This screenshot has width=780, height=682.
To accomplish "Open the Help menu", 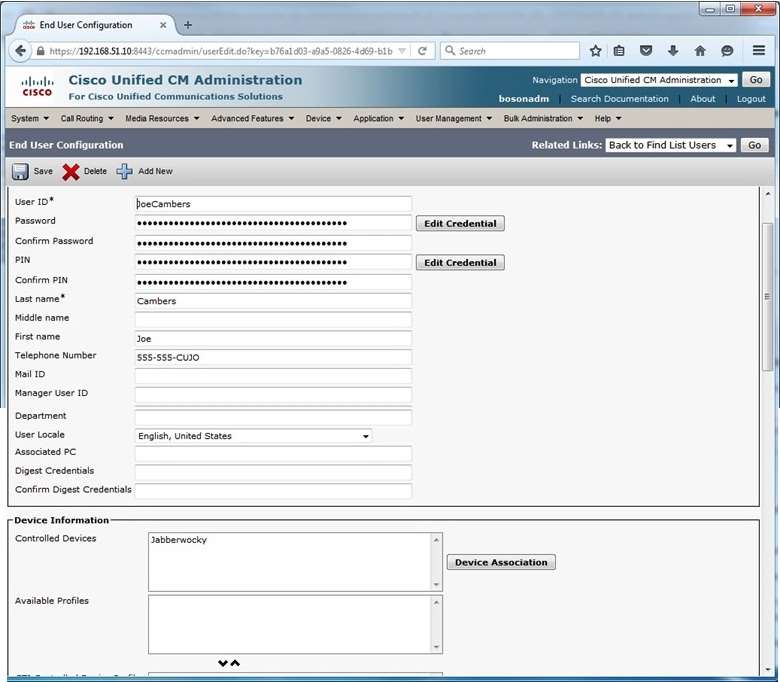I will (x=608, y=118).
